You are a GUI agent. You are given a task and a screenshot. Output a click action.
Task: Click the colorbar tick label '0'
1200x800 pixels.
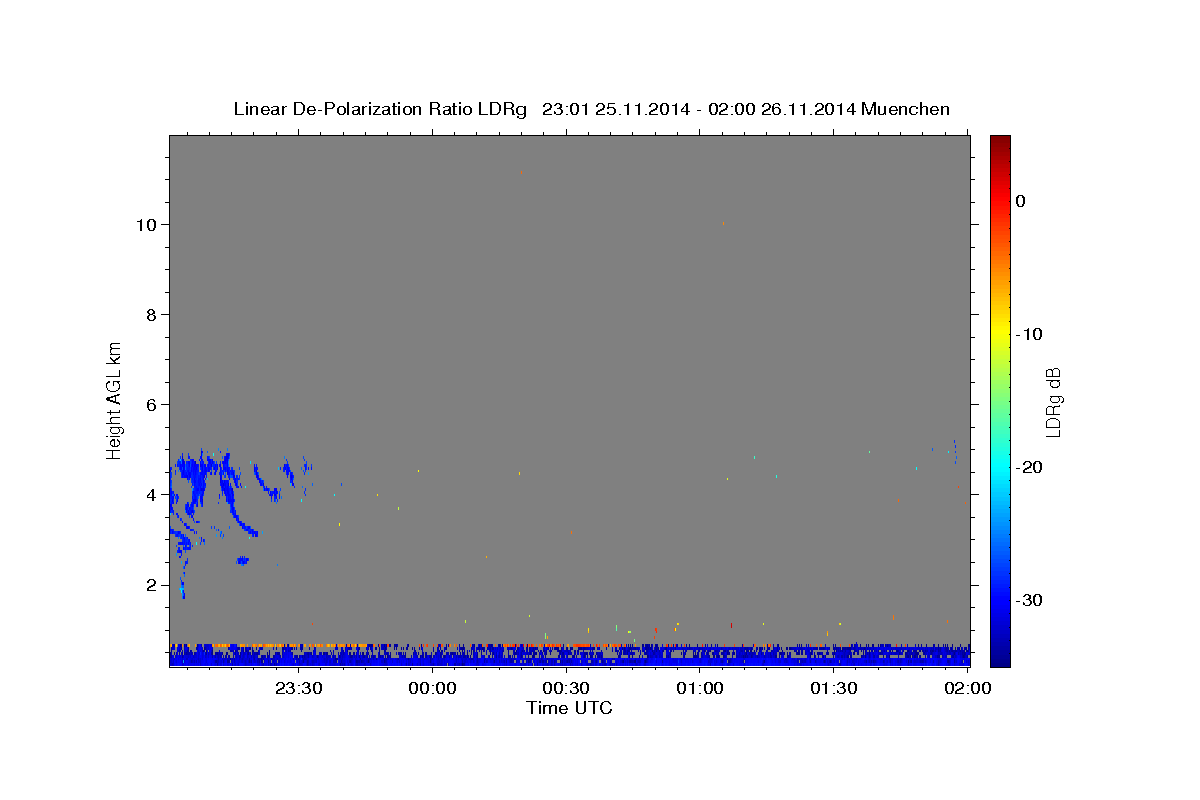click(x=1021, y=201)
